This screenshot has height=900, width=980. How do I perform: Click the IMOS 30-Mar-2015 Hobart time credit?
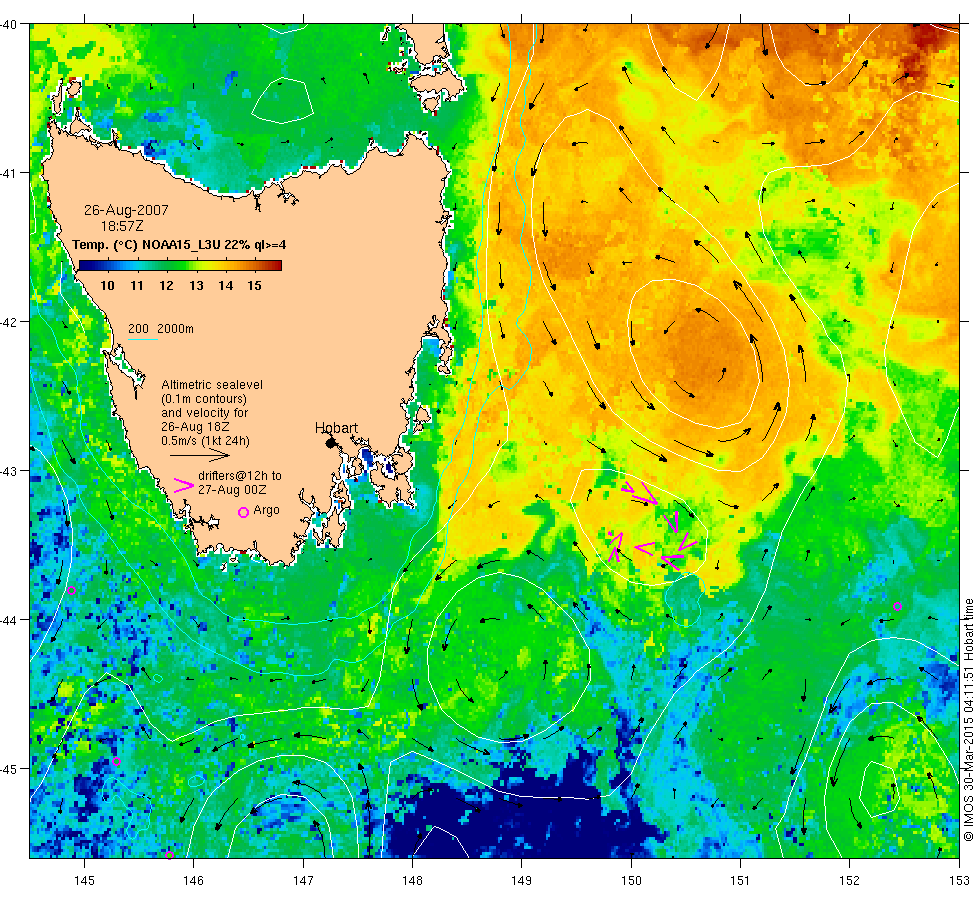tap(968, 719)
